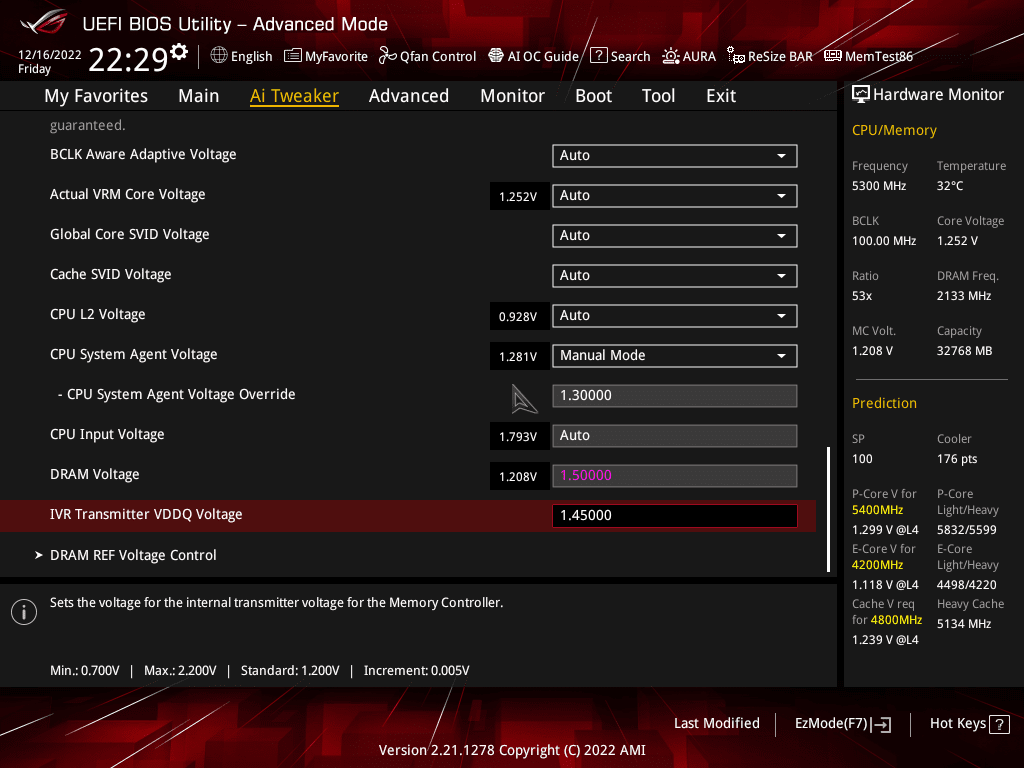Click the 4800MHz cache prediction value
Screen dimensions: 1024x768
pos(896,620)
